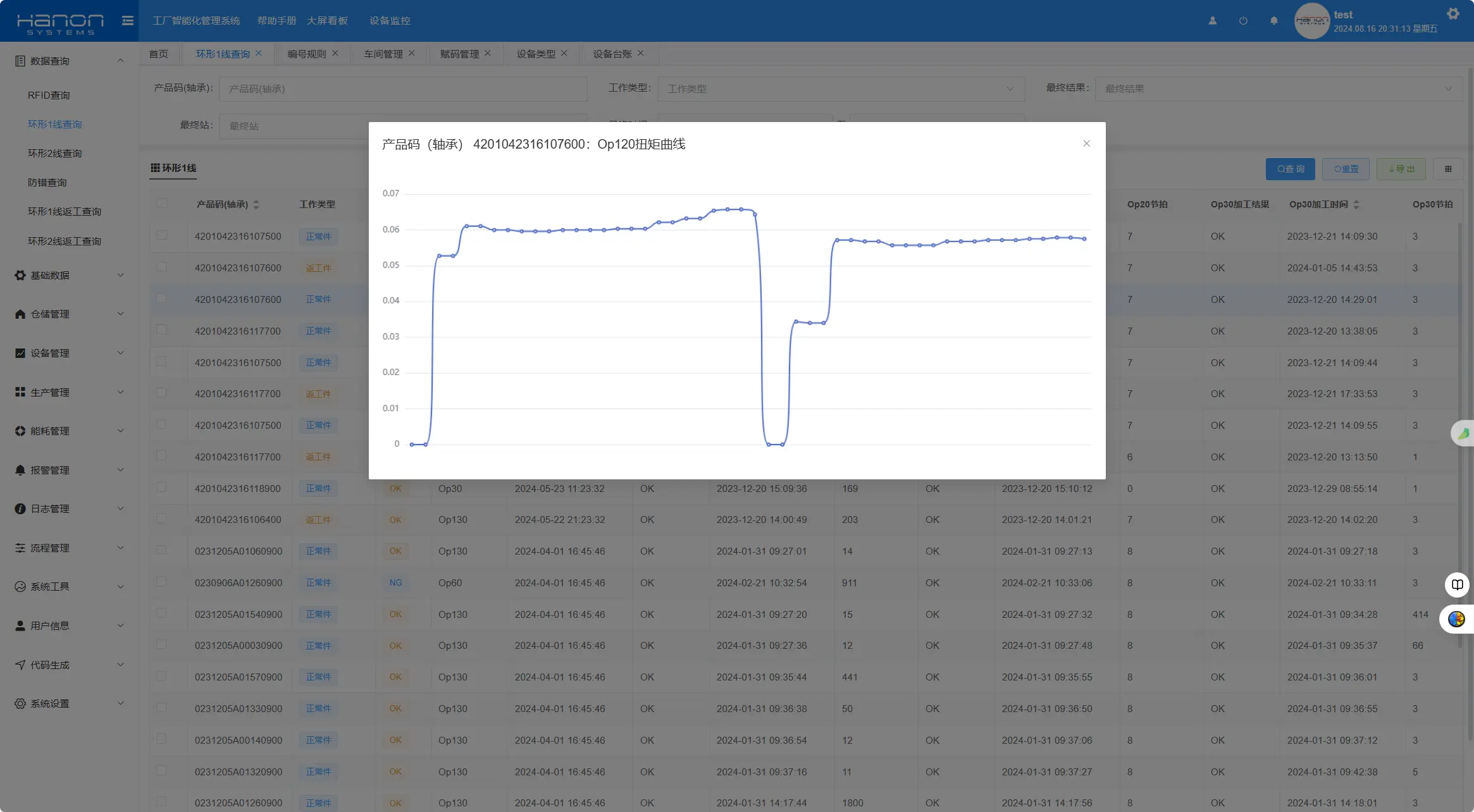Image resolution: width=1474 pixels, height=812 pixels.
Task: Click the column grid settings icon button
Action: coord(1448,169)
